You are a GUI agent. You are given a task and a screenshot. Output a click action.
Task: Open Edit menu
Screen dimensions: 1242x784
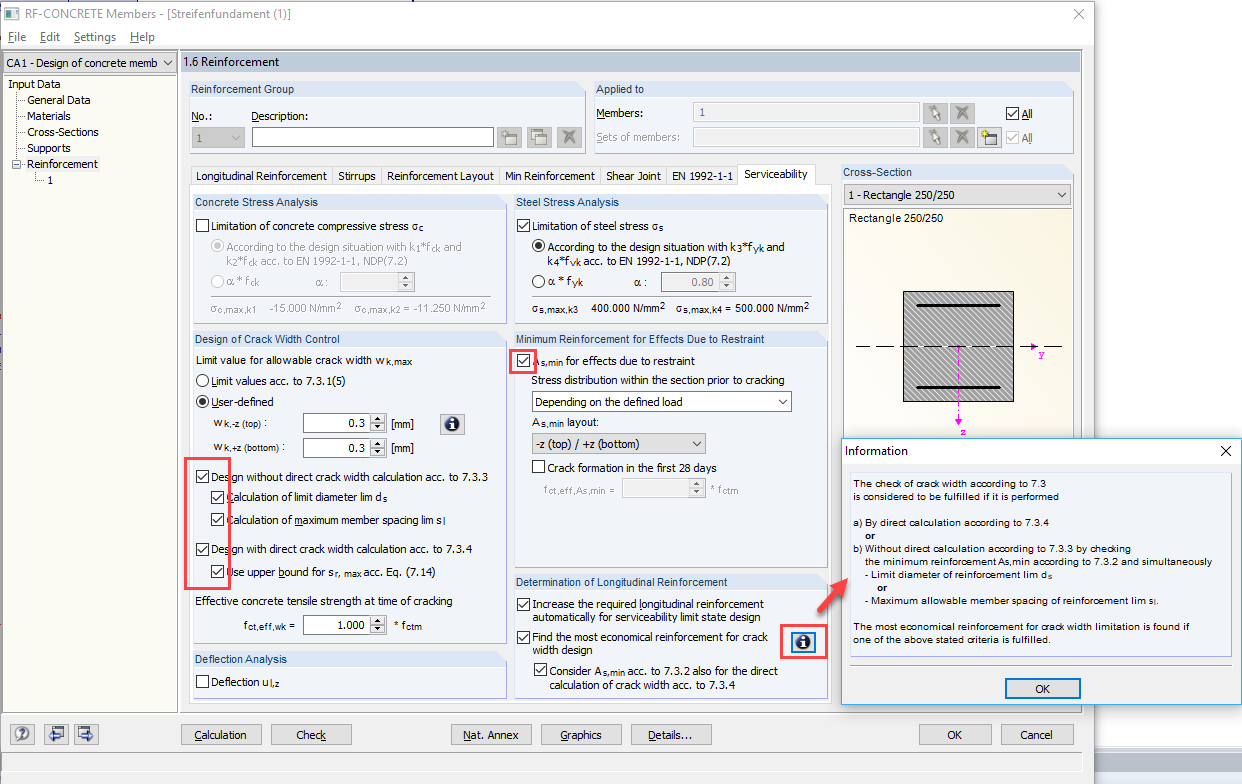pos(50,37)
